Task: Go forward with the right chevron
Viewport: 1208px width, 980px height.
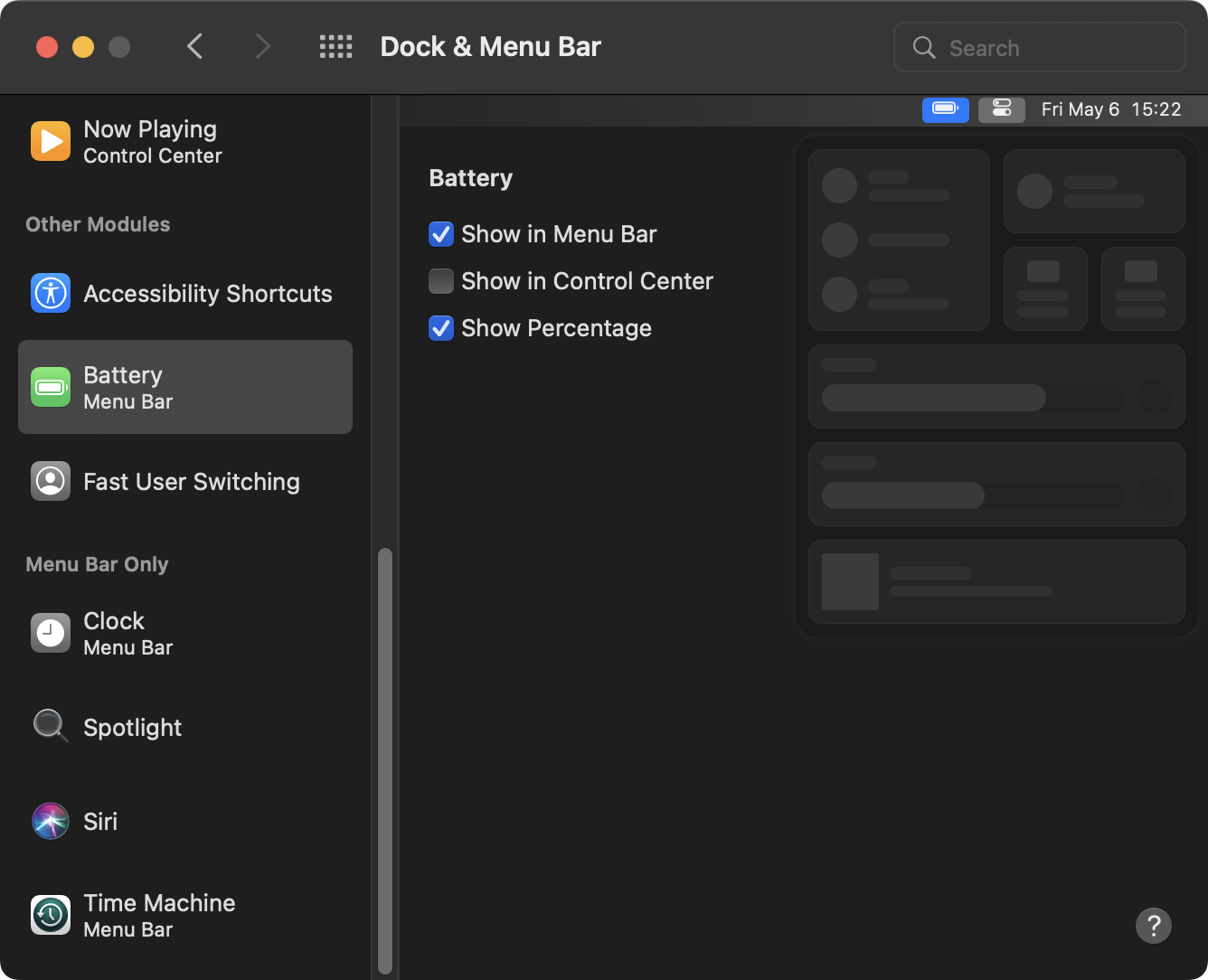Action: [x=262, y=46]
